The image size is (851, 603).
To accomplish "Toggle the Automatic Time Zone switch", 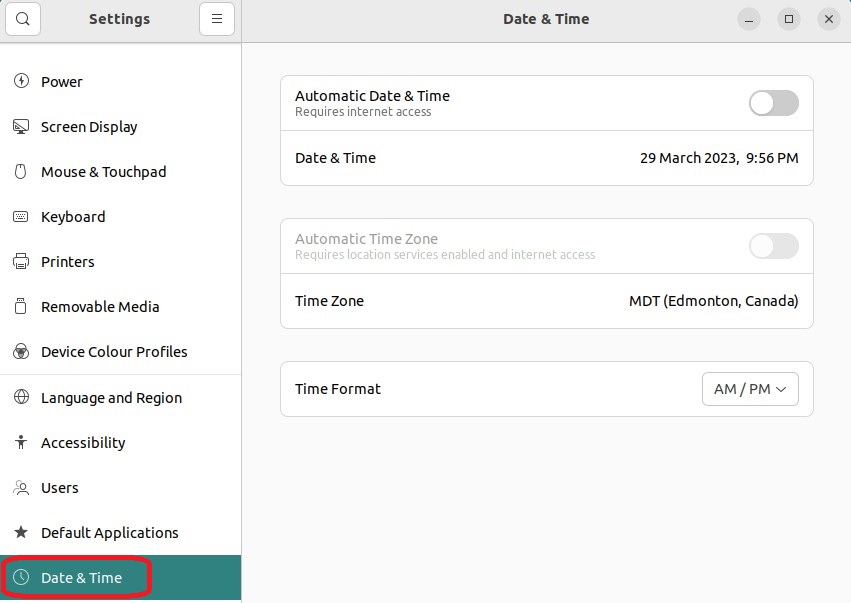I will tap(773, 246).
